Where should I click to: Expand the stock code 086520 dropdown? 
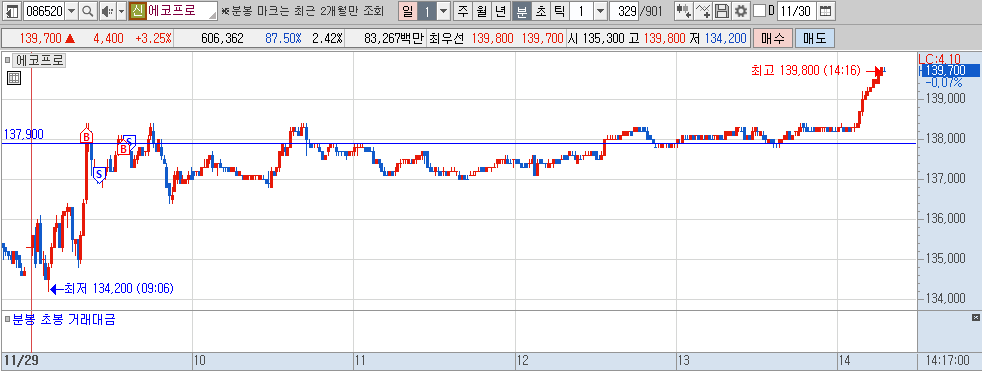(x=71, y=11)
